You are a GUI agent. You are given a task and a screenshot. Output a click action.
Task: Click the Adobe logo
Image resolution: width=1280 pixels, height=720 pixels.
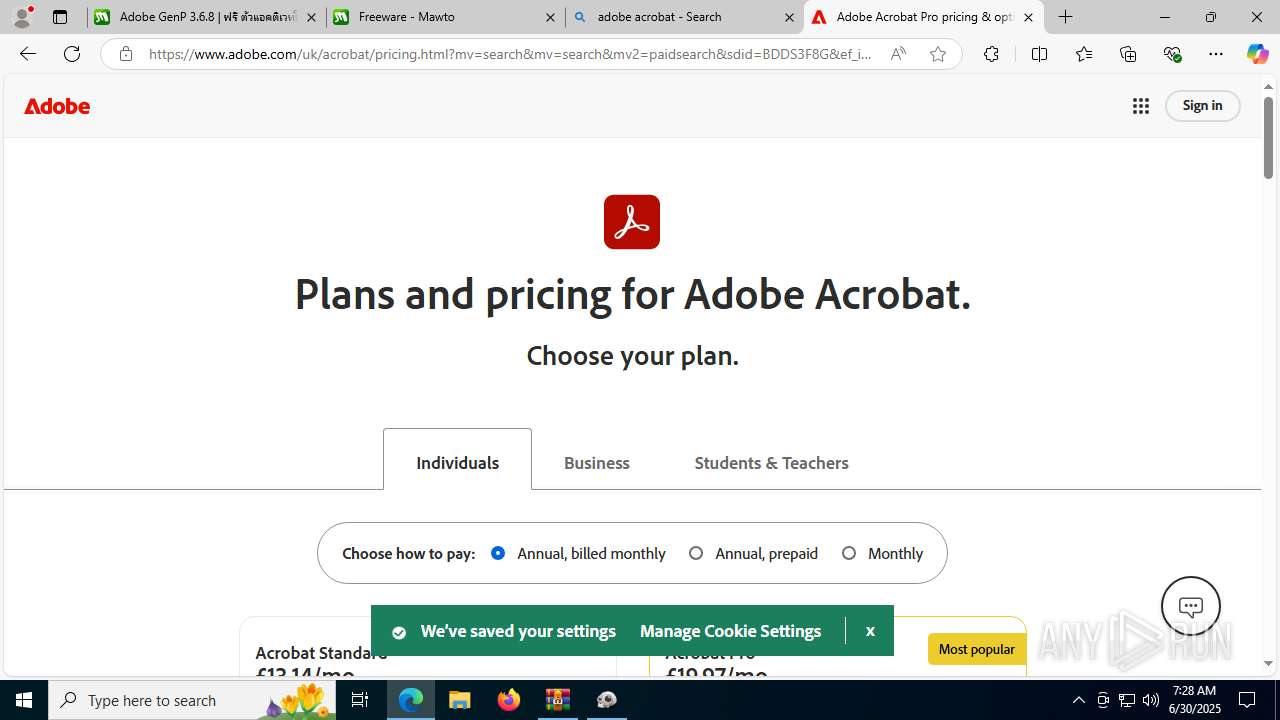coord(57,106)
